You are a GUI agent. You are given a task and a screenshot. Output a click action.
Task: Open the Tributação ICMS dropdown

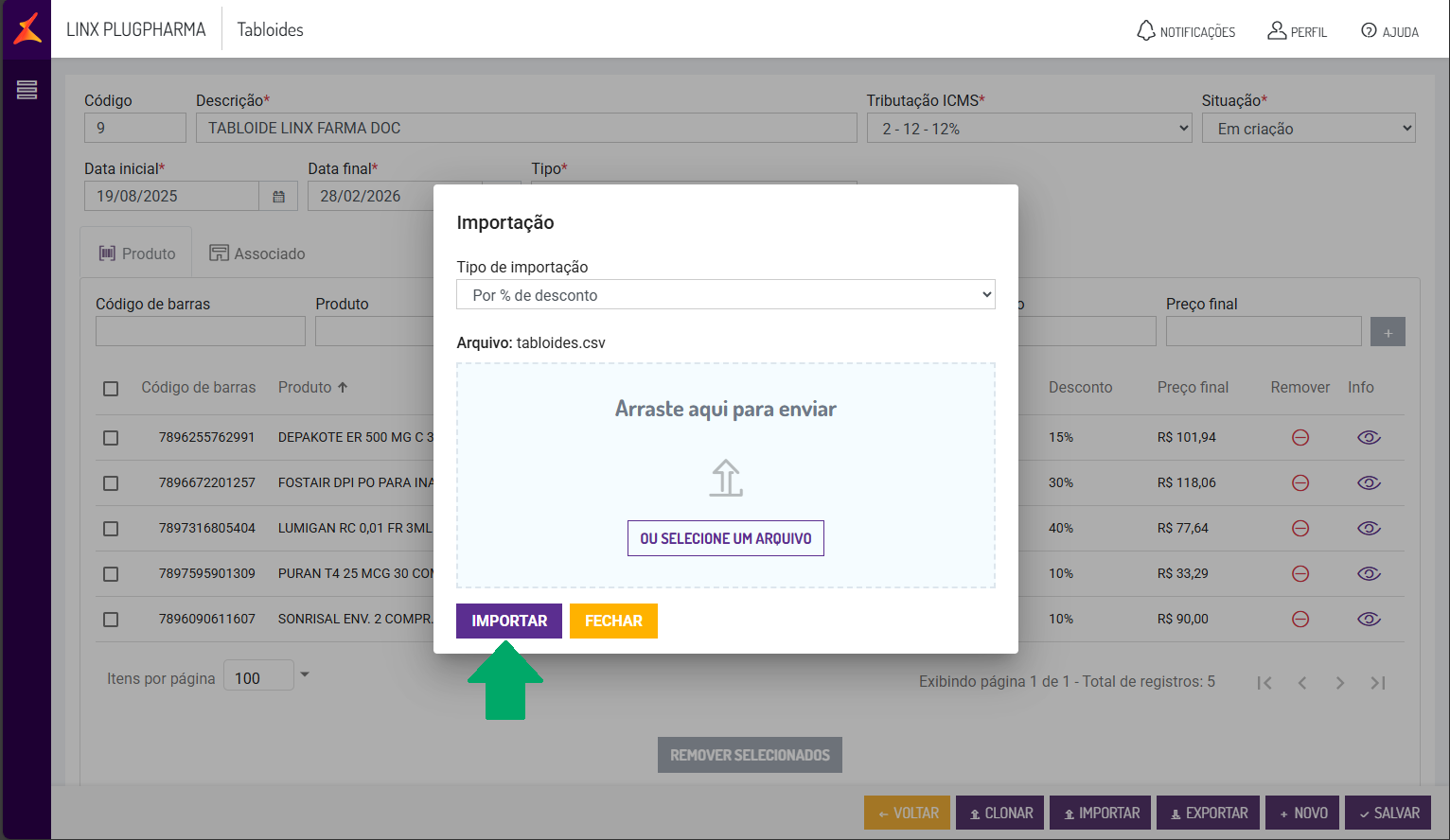[x=1029, y=129]
